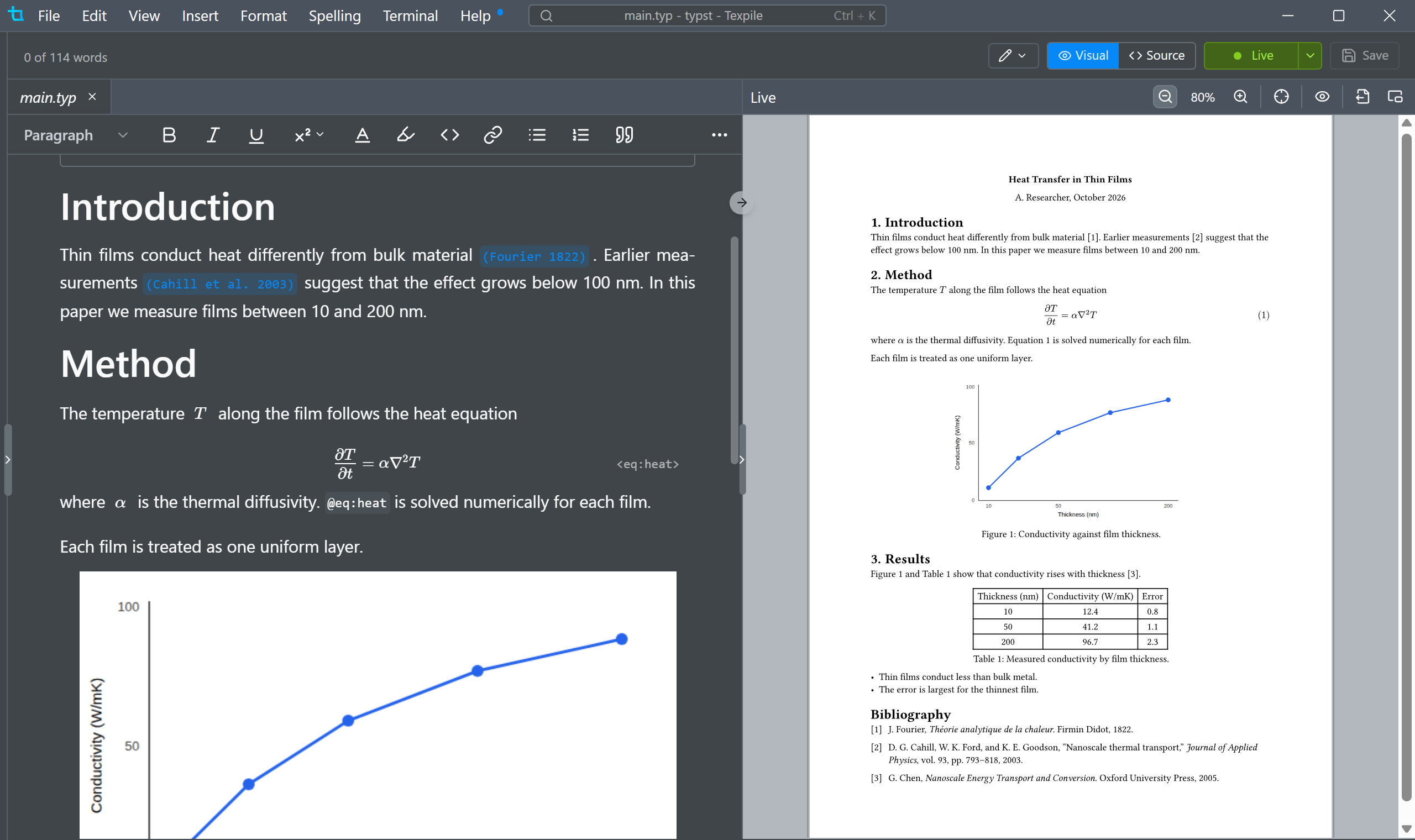Screen dimensions: 1415x840
Task: Toggle italic formatting
Action: [213, 135]
